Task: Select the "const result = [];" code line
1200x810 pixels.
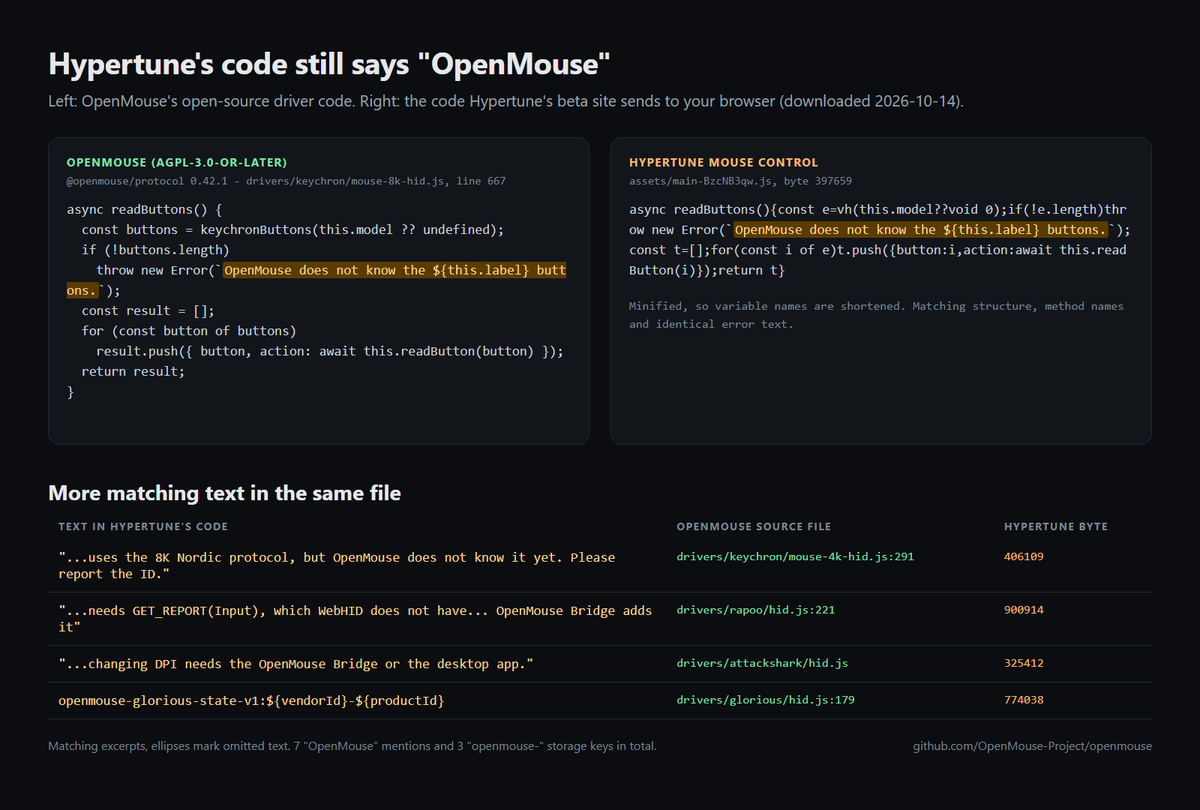Action: (x=148, y=311)
